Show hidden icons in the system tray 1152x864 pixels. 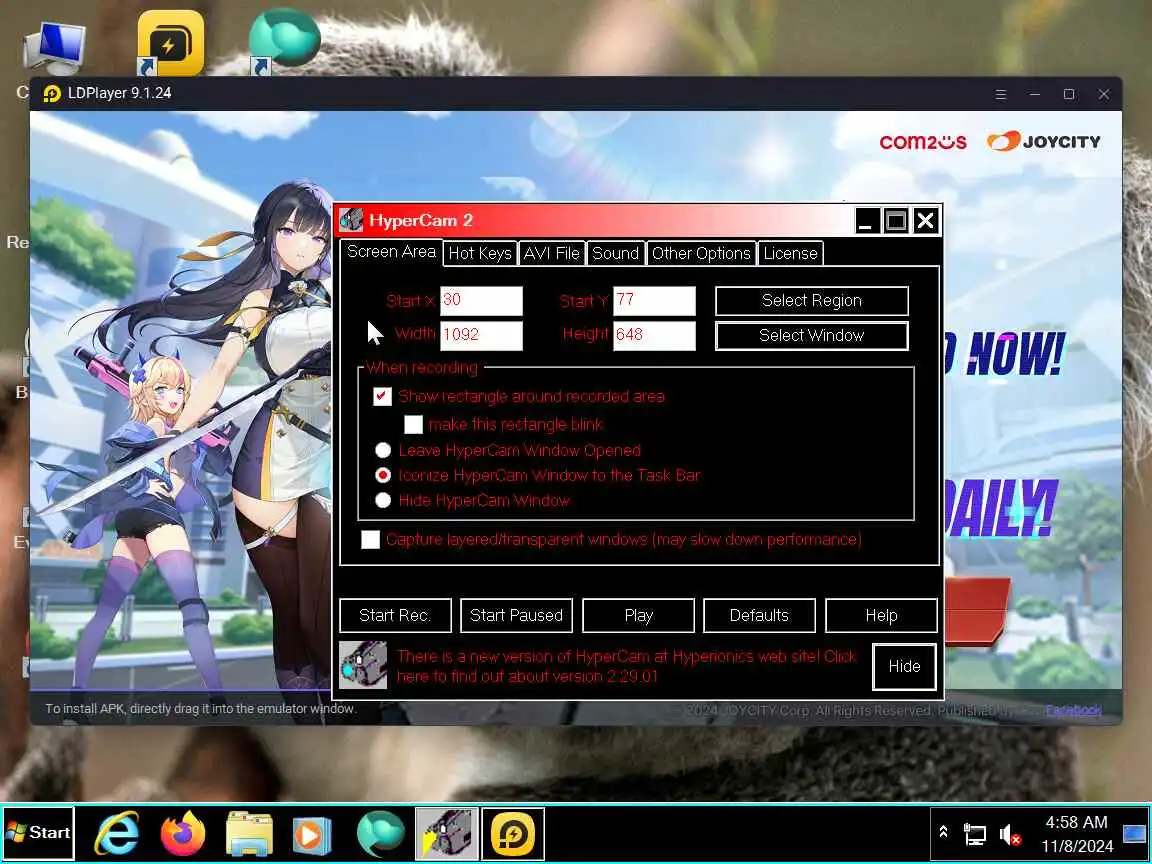[943, 832]
